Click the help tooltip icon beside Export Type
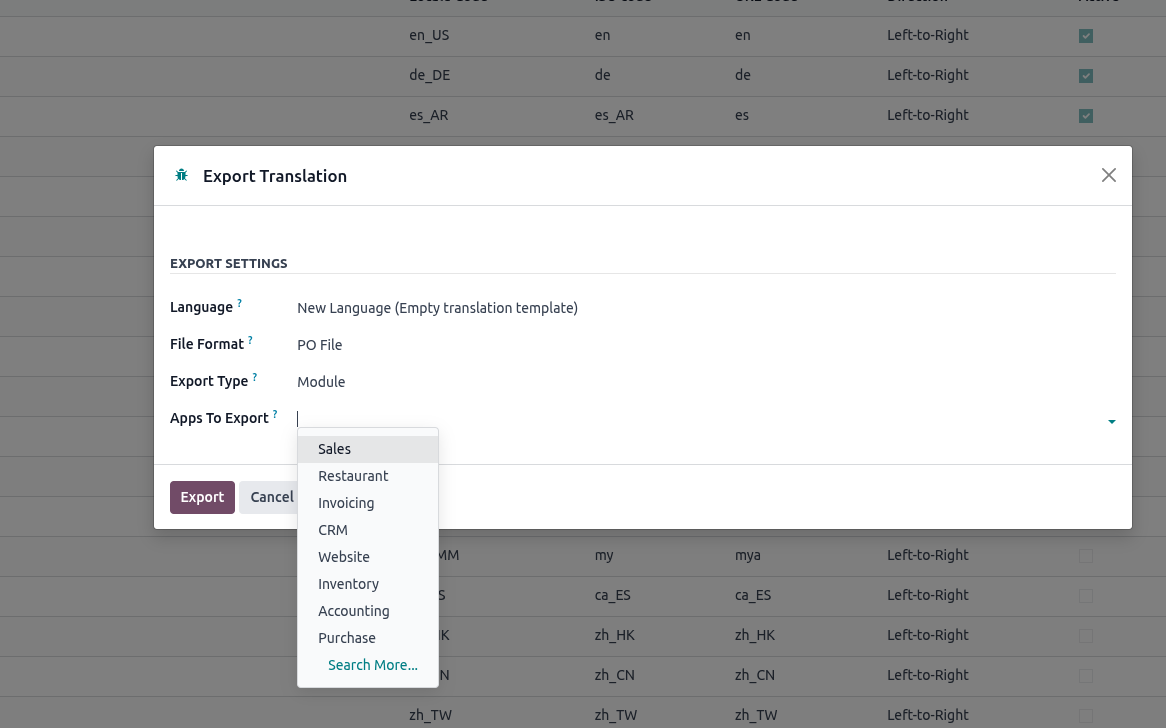1166x728 pixels. tap(255, 377)
